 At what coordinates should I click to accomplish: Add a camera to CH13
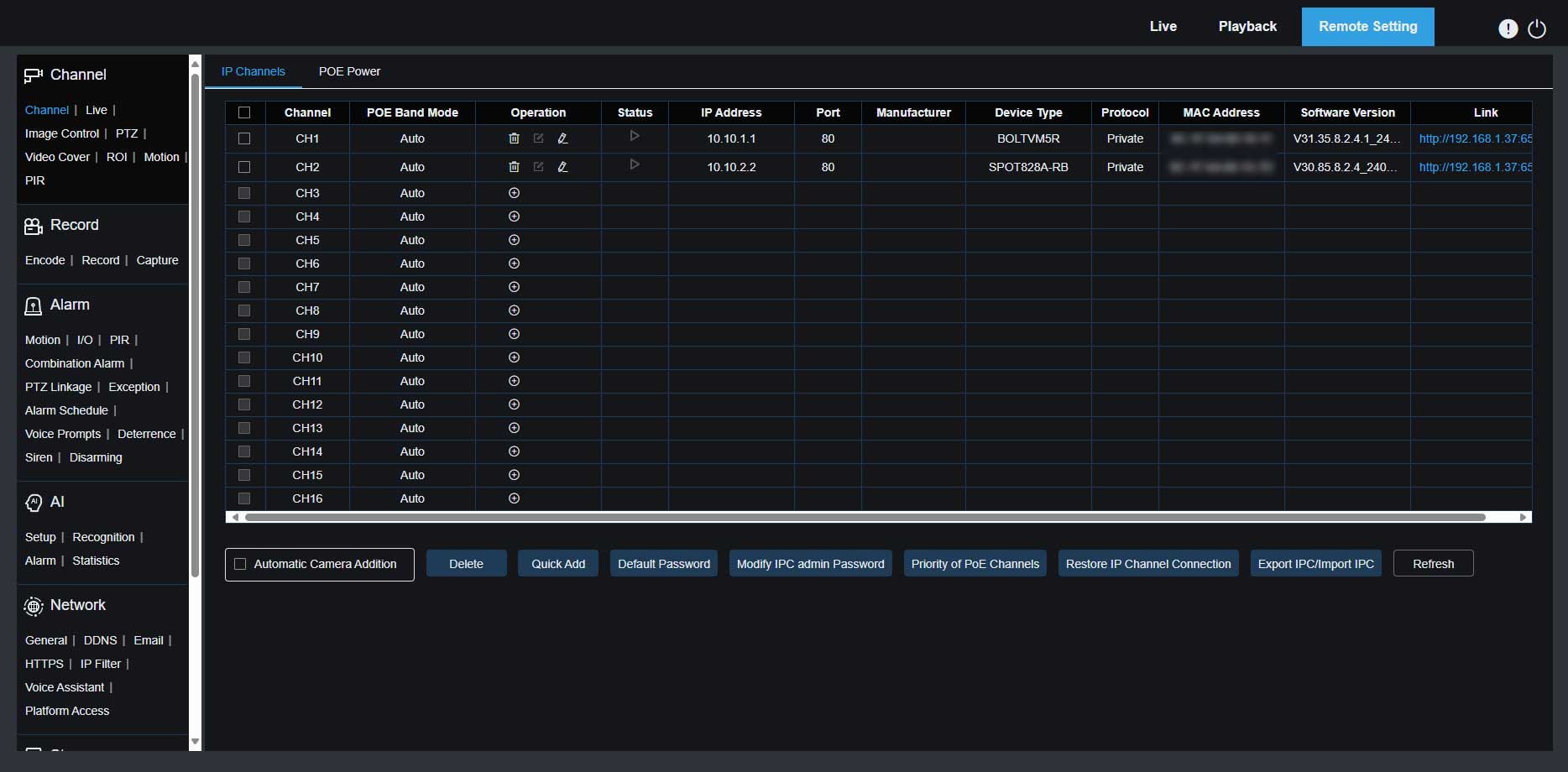515,428
